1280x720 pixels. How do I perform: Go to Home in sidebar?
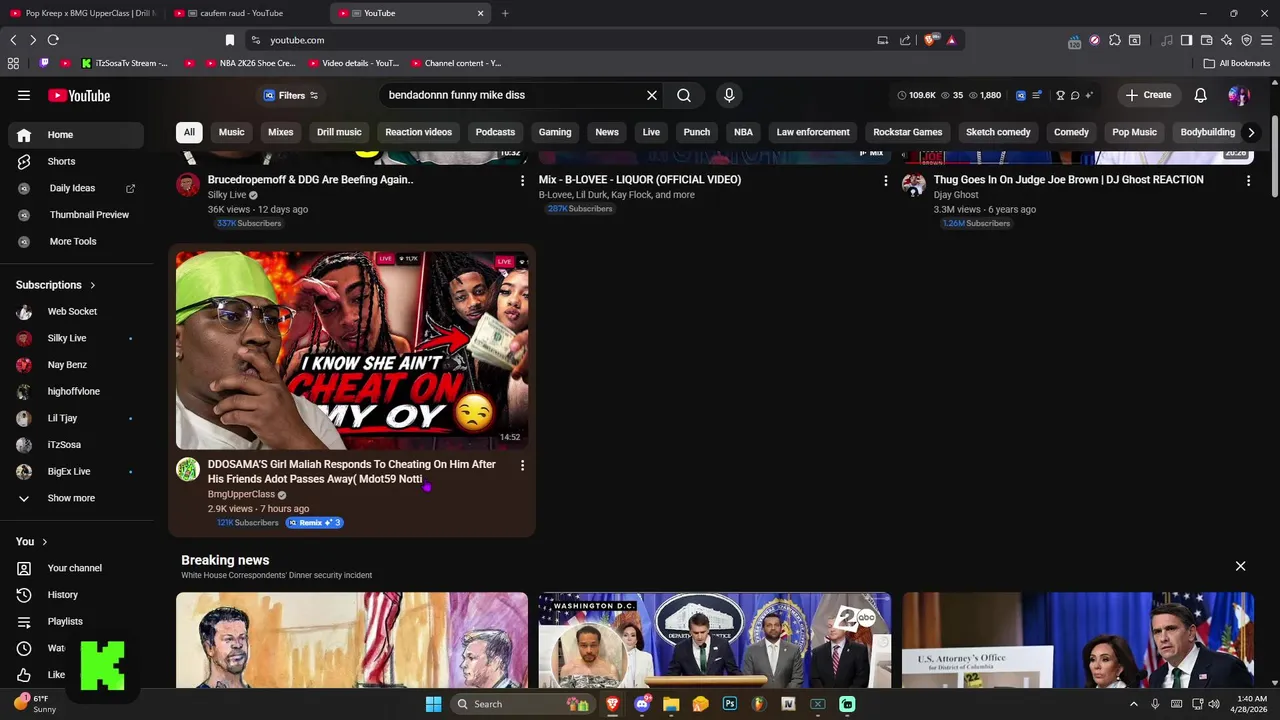[76, 135]
